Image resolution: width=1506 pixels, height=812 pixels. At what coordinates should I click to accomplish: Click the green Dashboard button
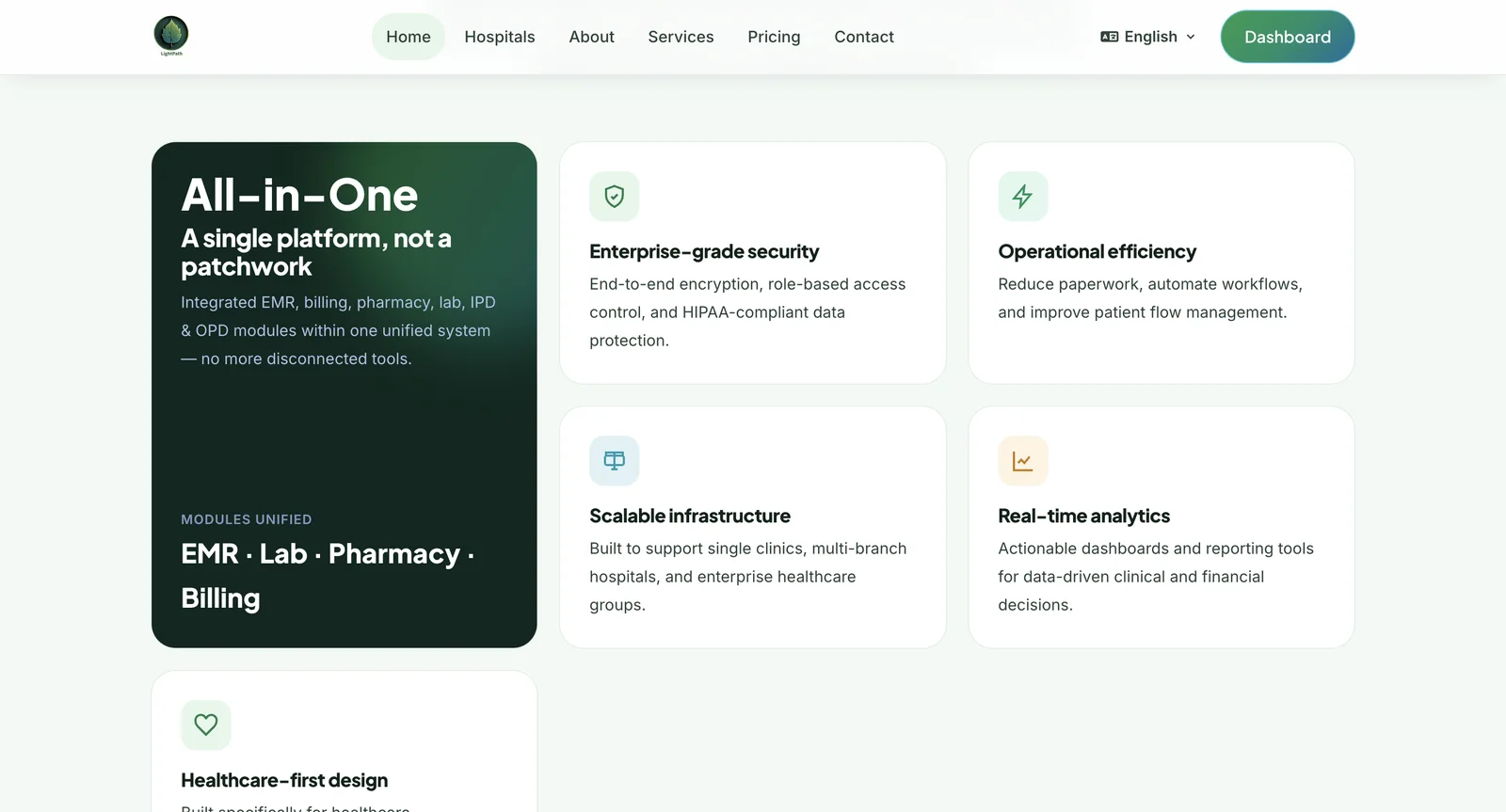pyautogui.click(x=1288, y=37)
